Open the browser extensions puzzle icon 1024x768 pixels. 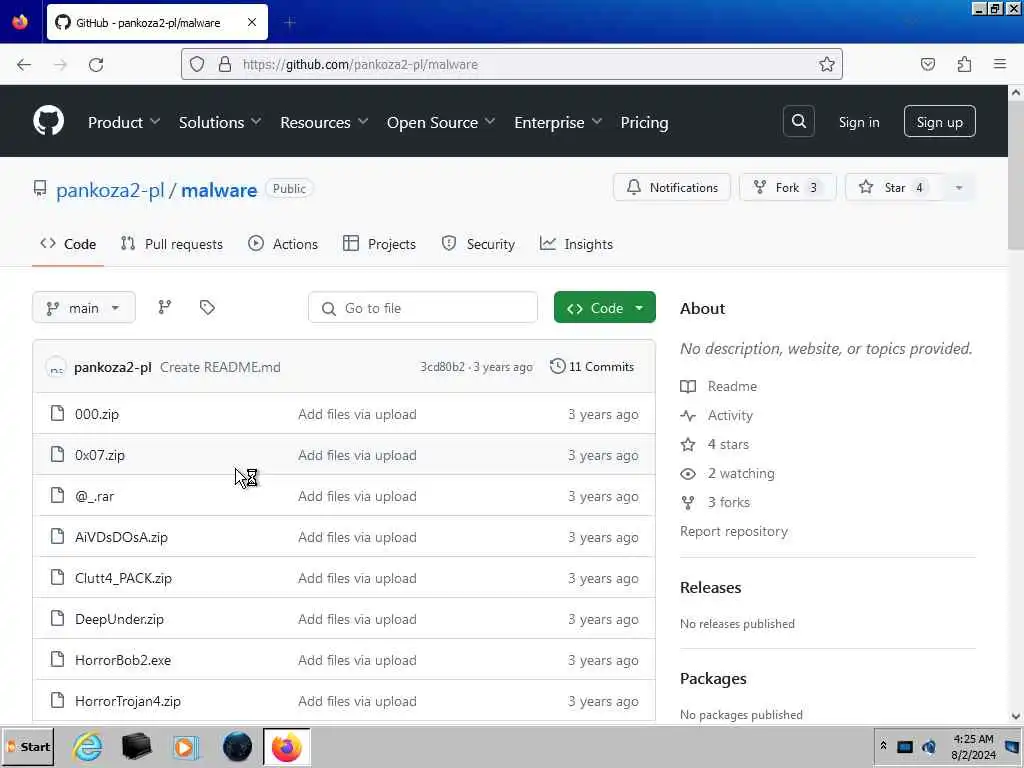[x=964, y=64]
